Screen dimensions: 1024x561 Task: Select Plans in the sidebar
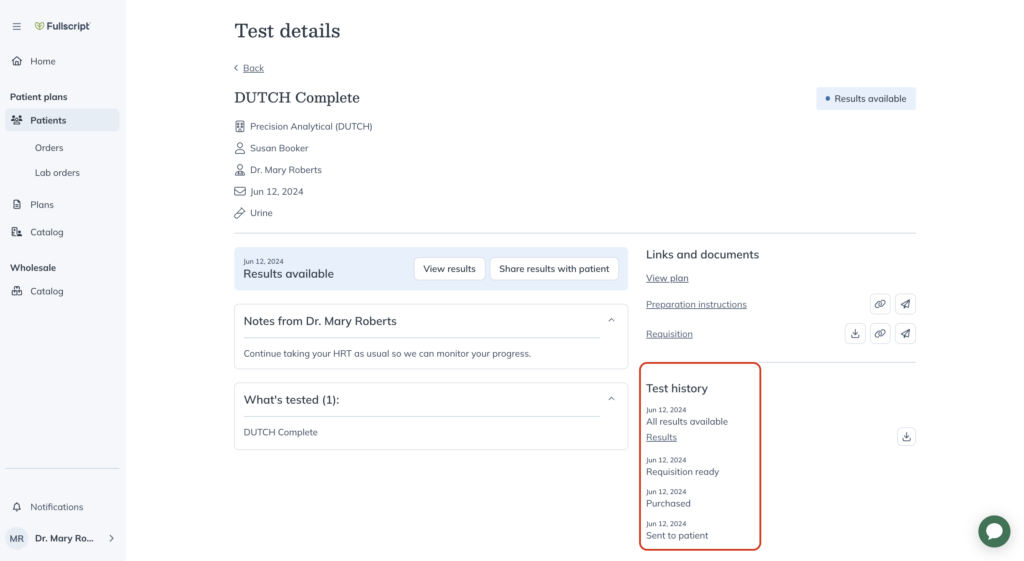[x=42, y=204]
